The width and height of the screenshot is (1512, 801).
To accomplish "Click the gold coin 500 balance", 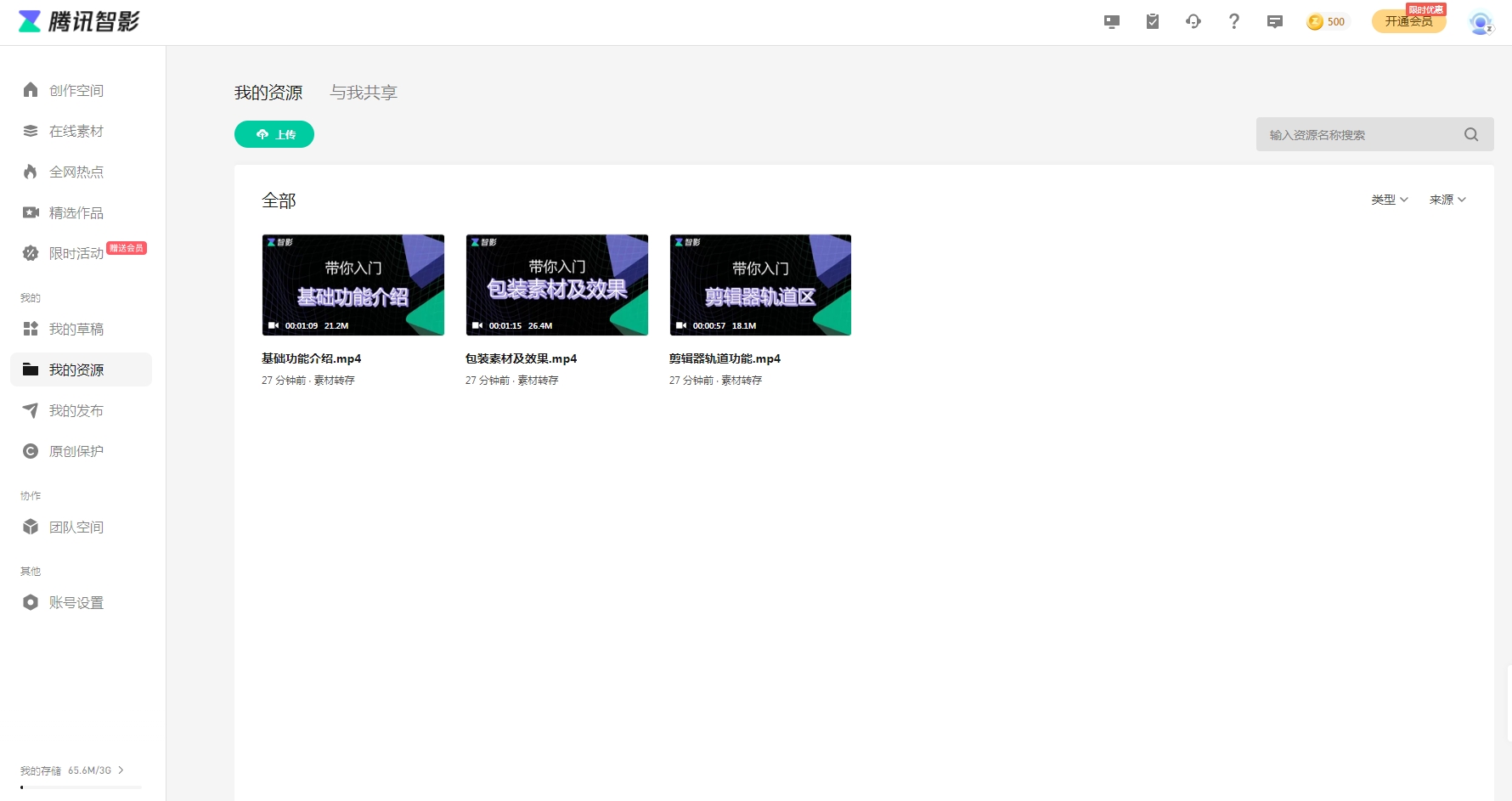I will pyautogui.click(x=1327, y=22).
